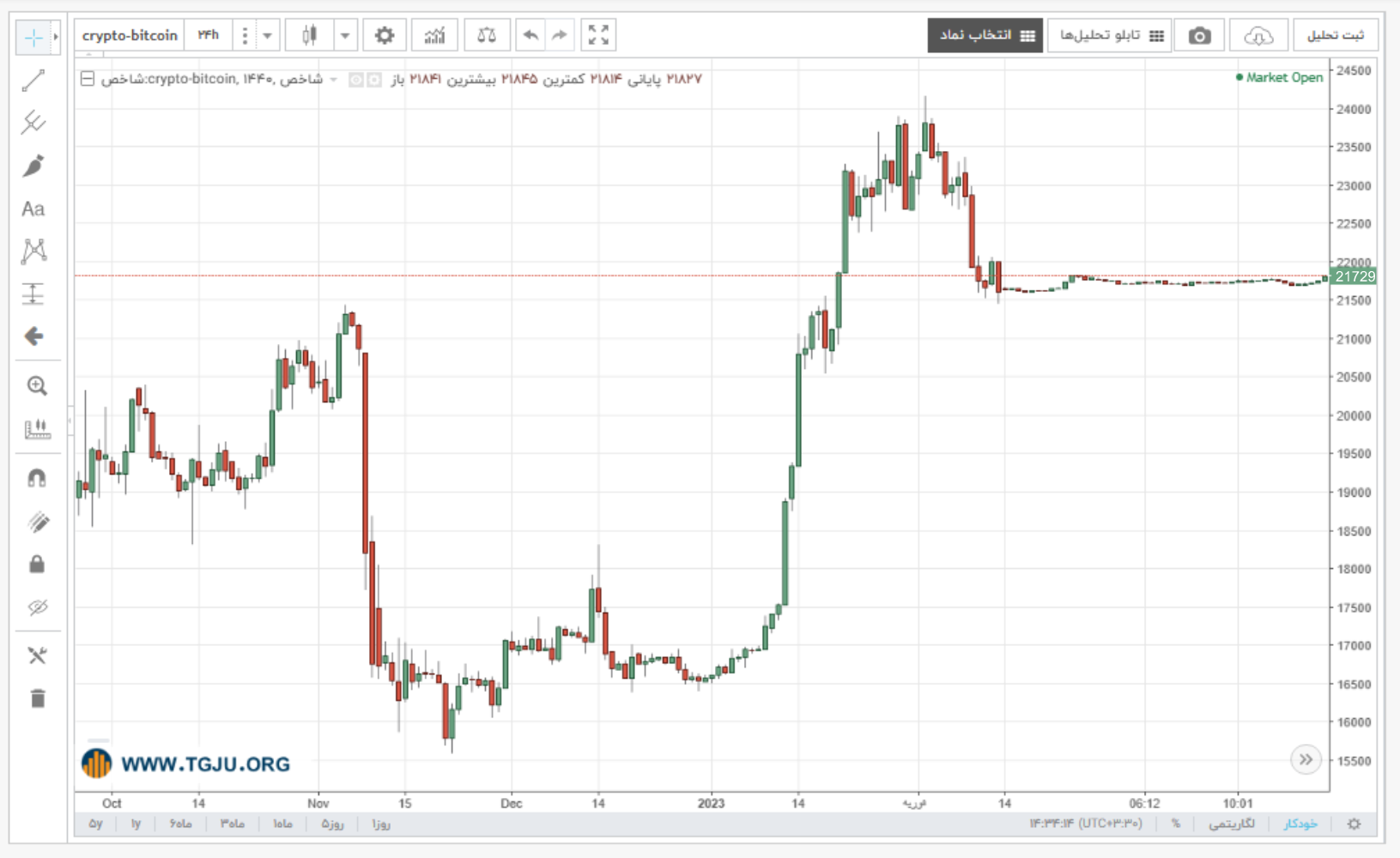The height and width of the screenshot is (858, 1400).
Task: Select the trend line drawing tool
Action: coord(33,81)
